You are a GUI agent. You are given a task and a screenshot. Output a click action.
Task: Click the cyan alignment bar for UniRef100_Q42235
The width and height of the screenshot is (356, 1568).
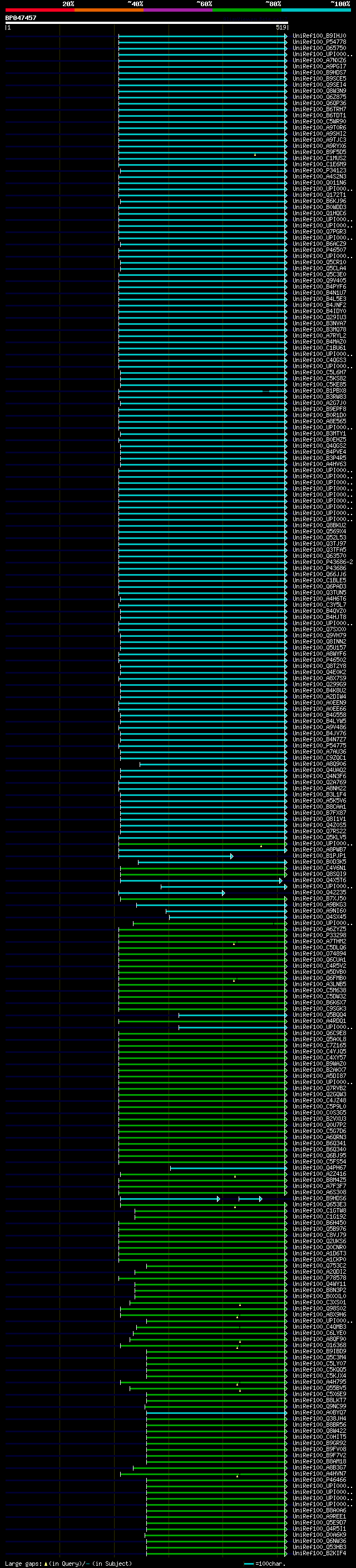pyautogui.click(x=172, y=892)
